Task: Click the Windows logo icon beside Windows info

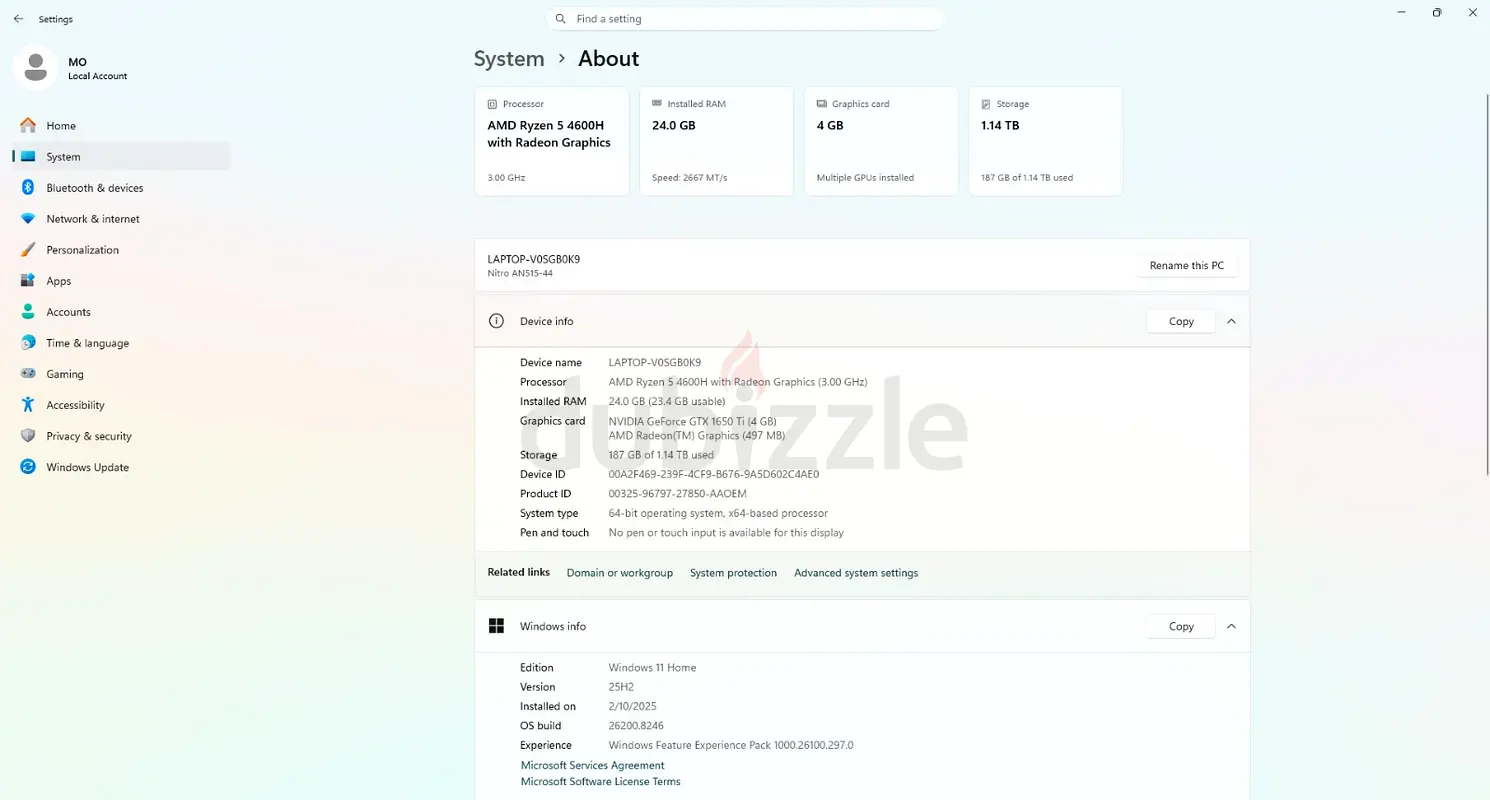Action: pos(496,626)
